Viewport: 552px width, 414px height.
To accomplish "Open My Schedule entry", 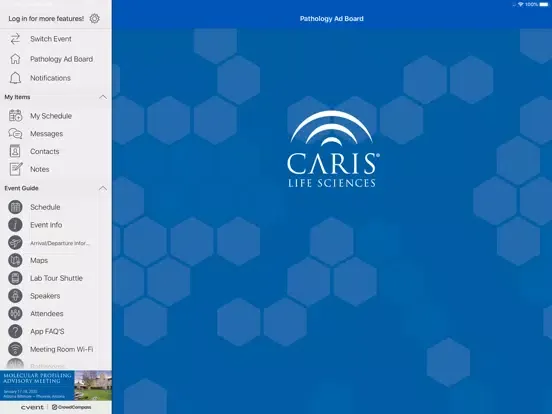I will 51,116.
